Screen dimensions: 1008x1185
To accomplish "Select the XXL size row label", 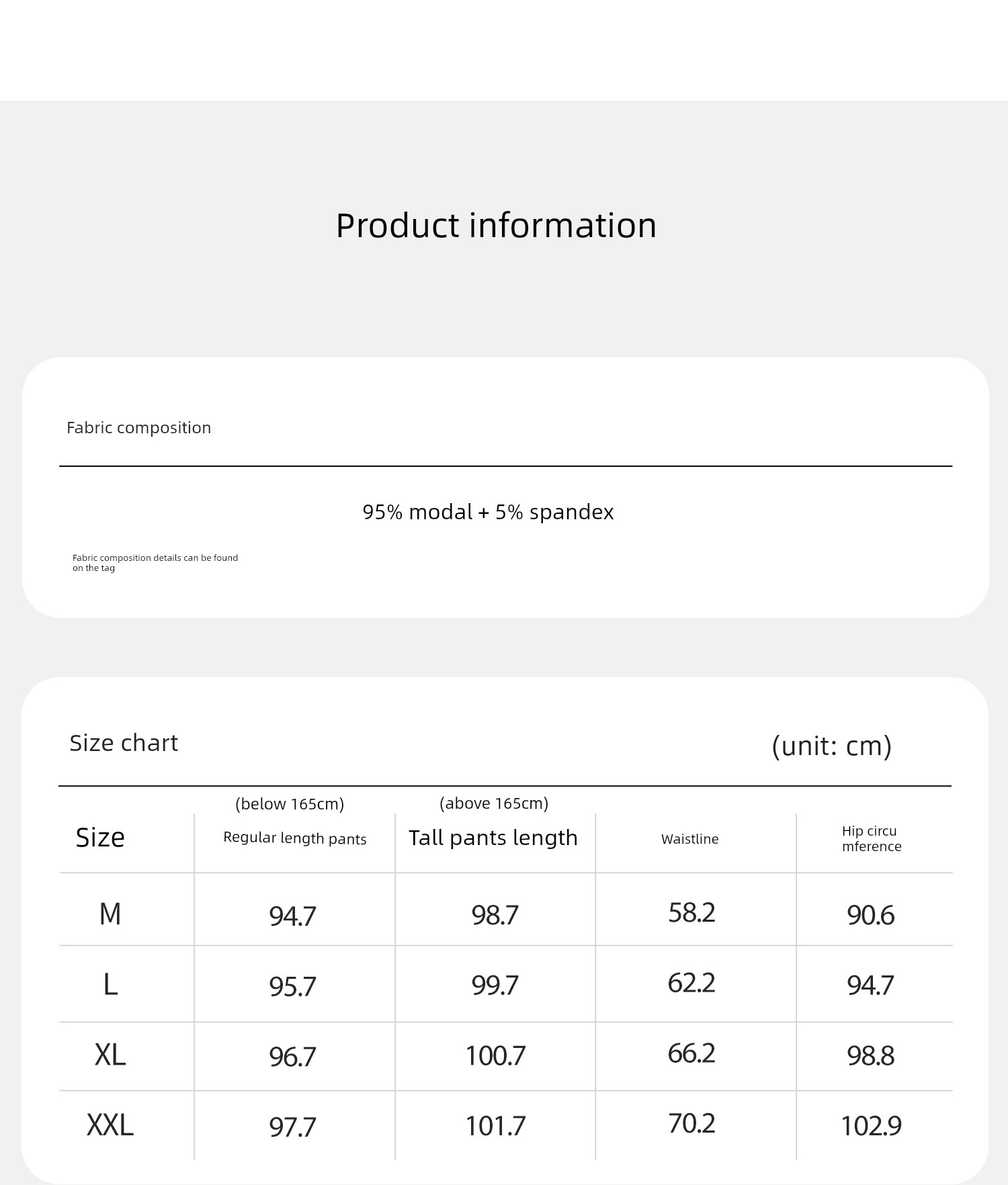I will point(110,1125).
